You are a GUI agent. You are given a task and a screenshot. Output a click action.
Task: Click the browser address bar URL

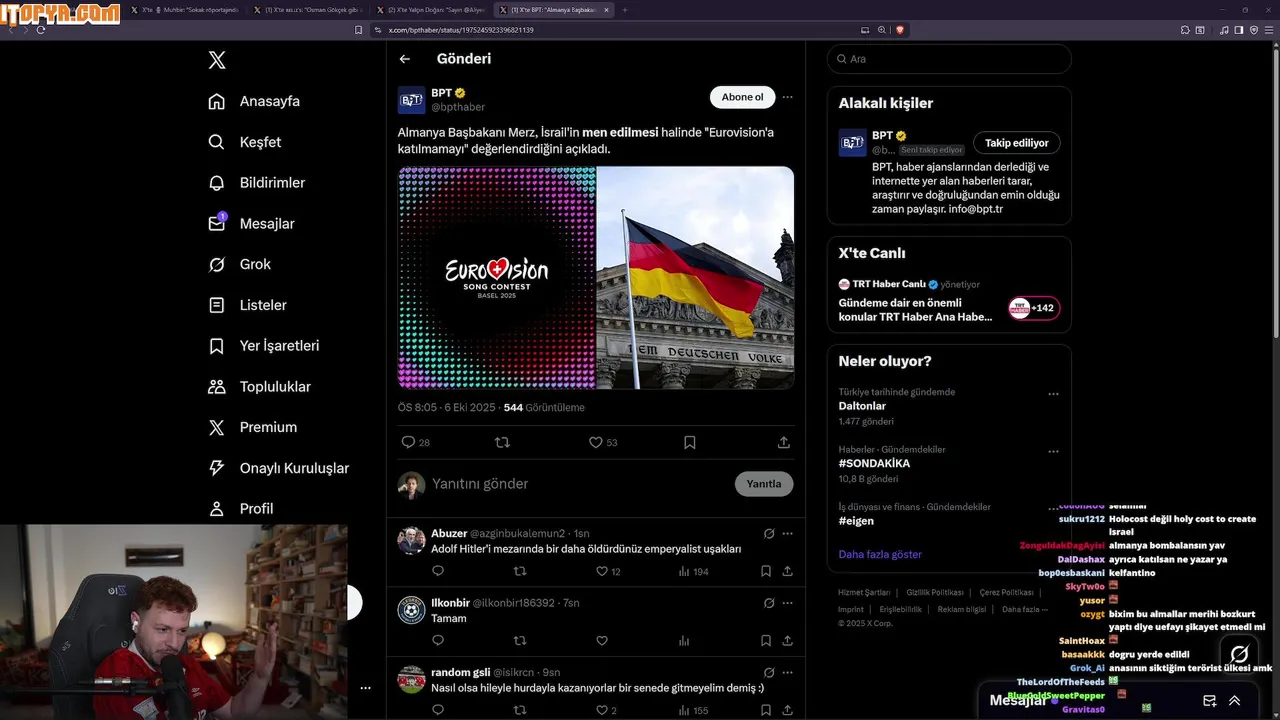(x=461, y=30)
